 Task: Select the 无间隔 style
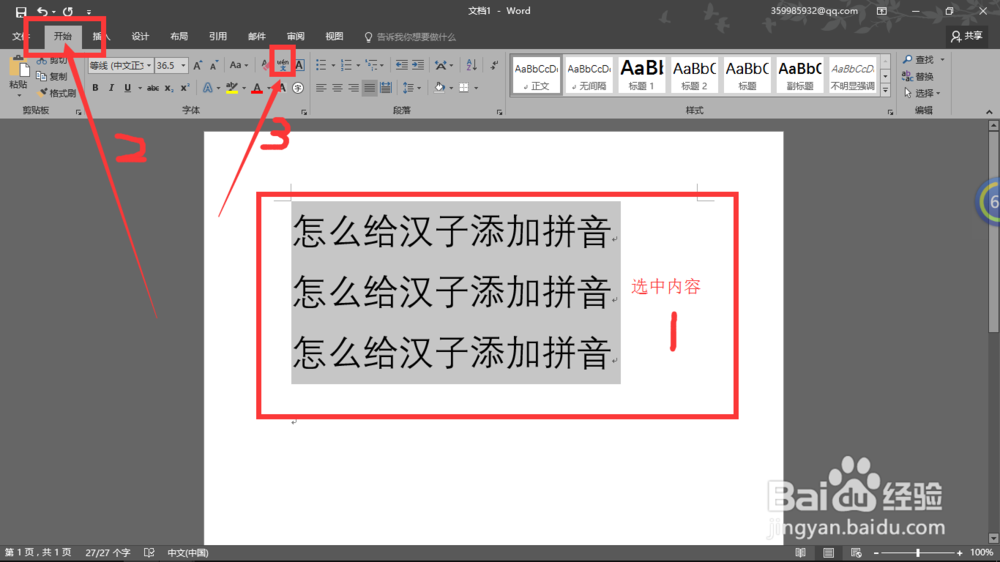coord(589,75)
